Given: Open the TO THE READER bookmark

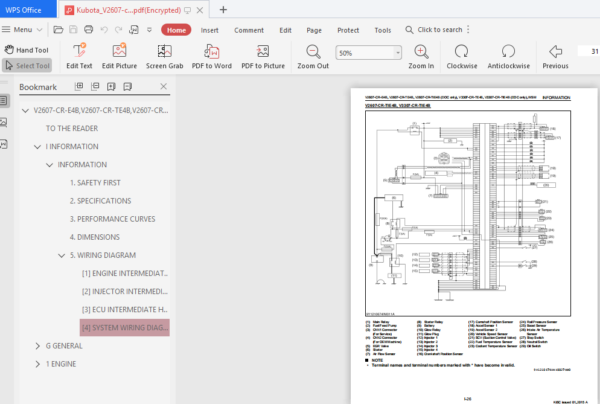Looking at the screenshot, I should point(72,128).
